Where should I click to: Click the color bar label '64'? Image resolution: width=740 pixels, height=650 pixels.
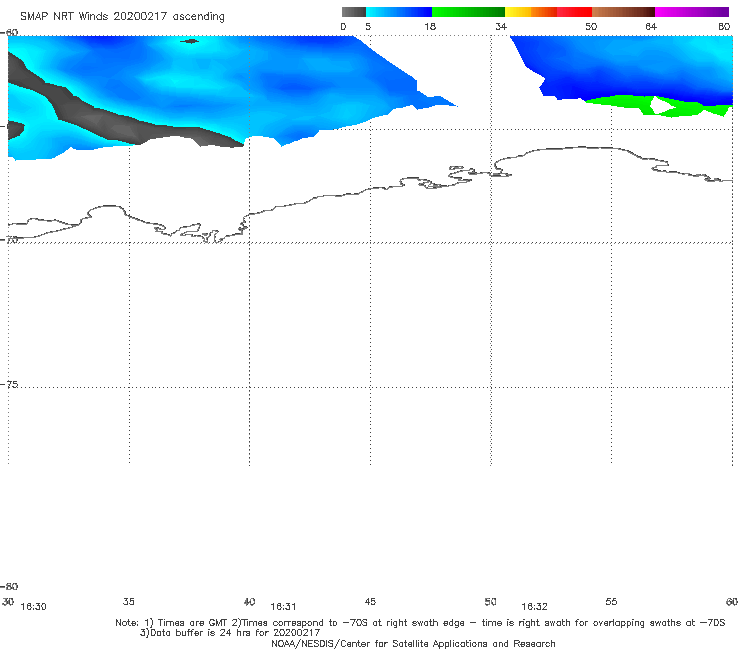pos(651,27)
